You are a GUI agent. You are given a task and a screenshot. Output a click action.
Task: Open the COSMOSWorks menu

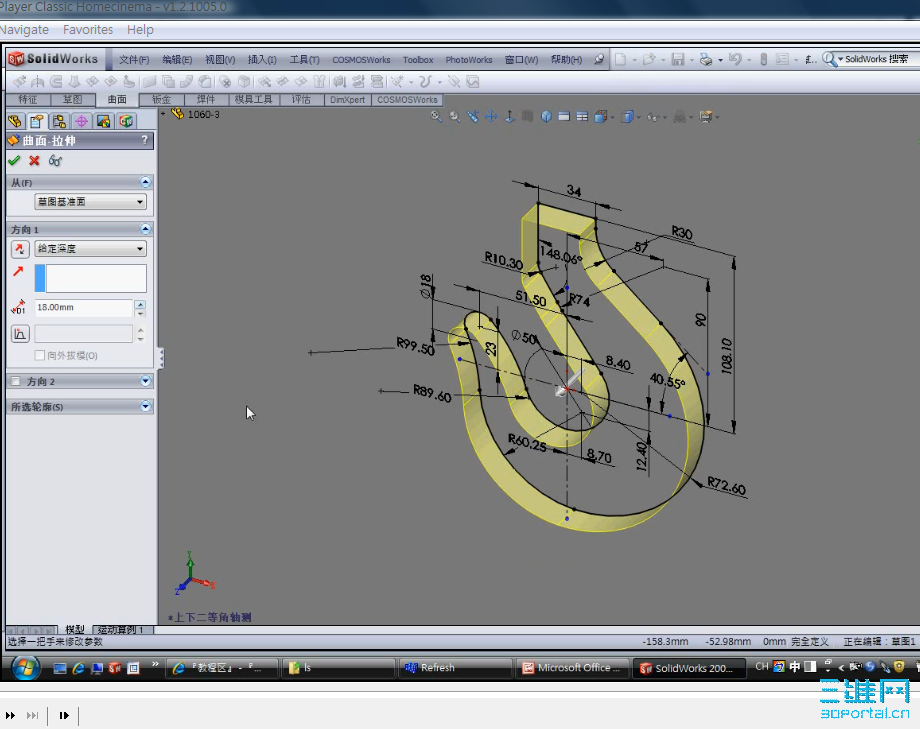tap(361, 59)
